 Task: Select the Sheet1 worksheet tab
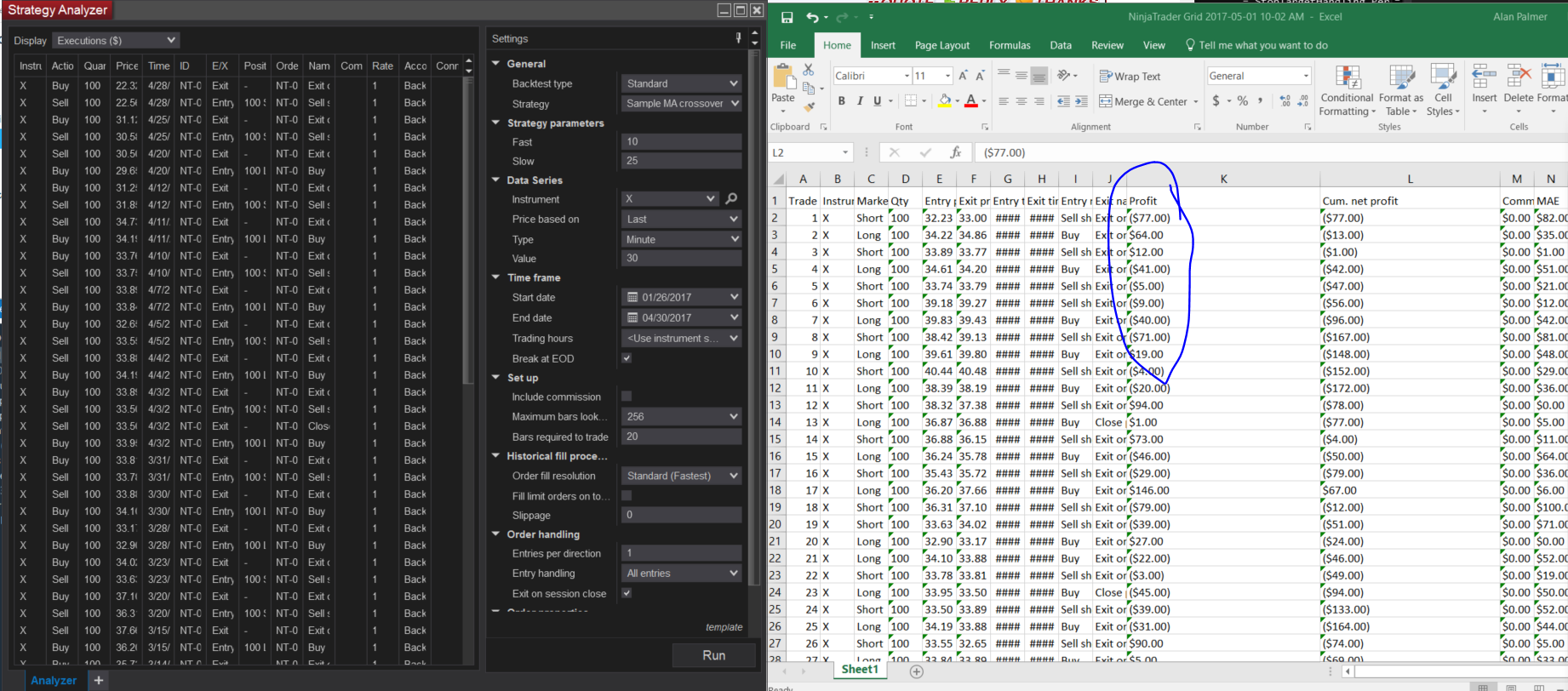click(860, 670)
